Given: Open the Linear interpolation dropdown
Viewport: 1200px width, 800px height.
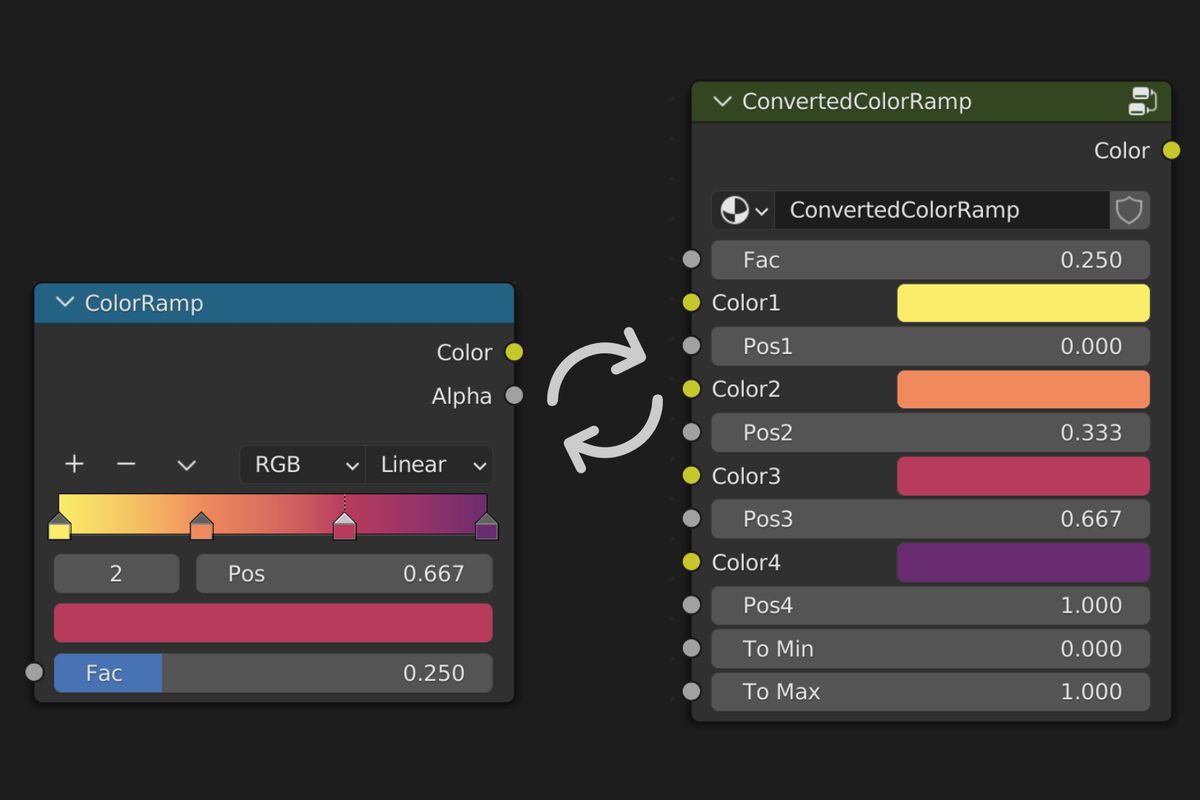Looking at the screenshot, I should pos(429,464).
